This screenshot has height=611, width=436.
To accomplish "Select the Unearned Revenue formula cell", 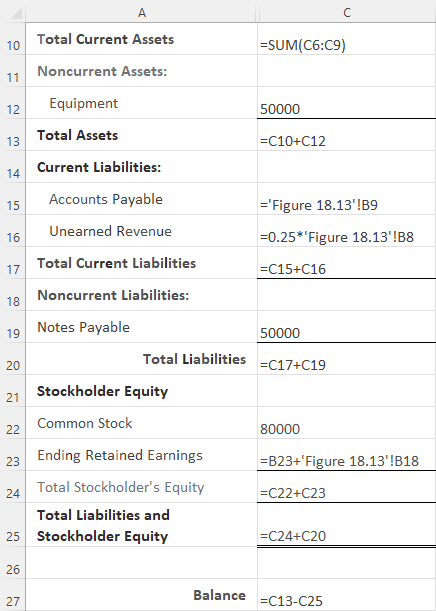I will coord(347,231).
